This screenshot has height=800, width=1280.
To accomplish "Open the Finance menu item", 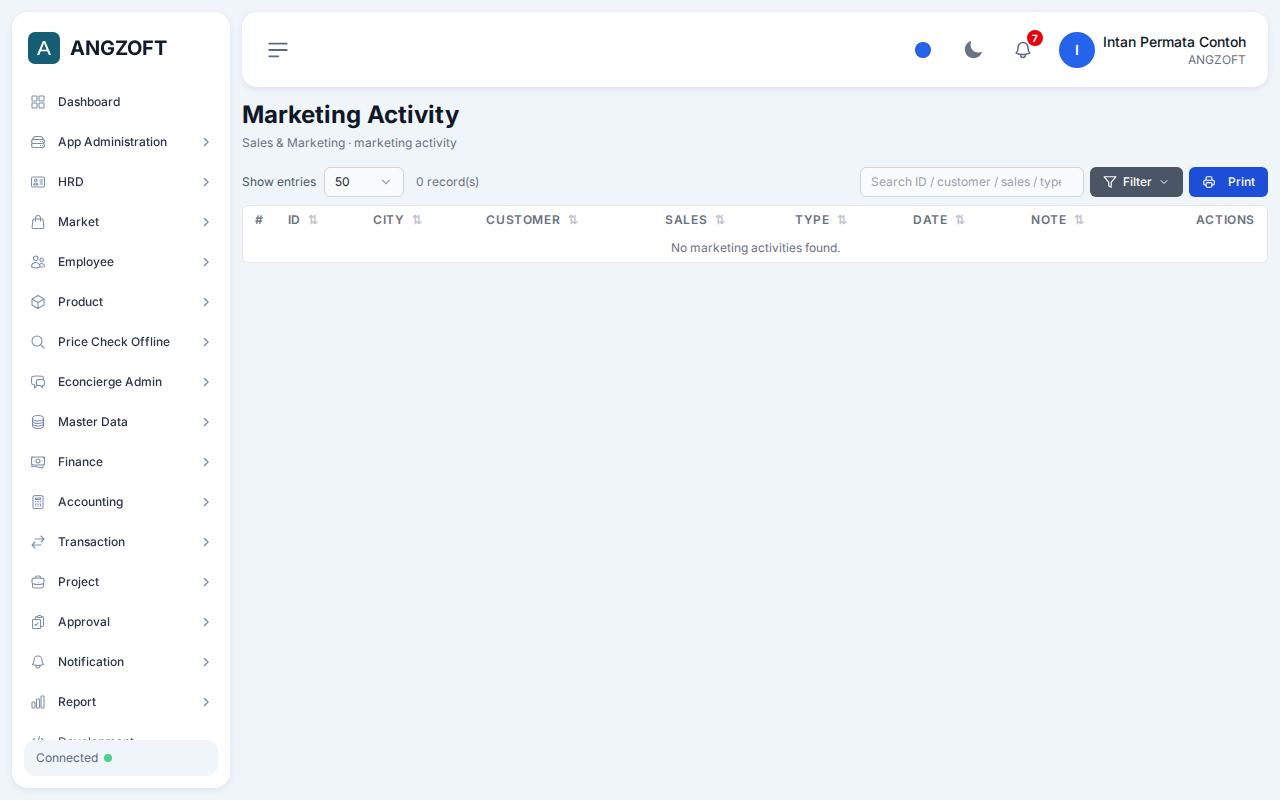I will click(x=121, y=462).
